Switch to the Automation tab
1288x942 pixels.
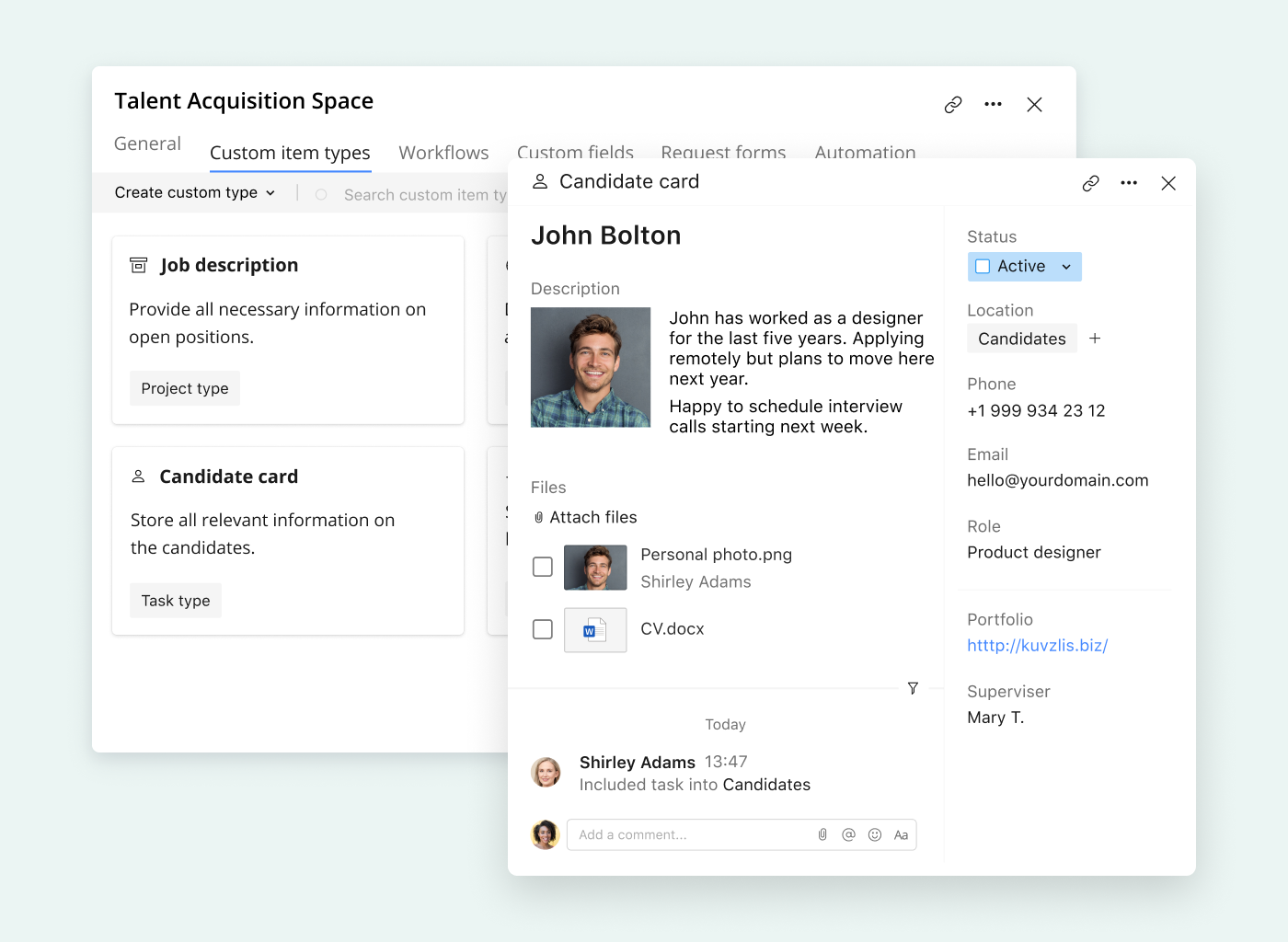(x=865, y=152)
